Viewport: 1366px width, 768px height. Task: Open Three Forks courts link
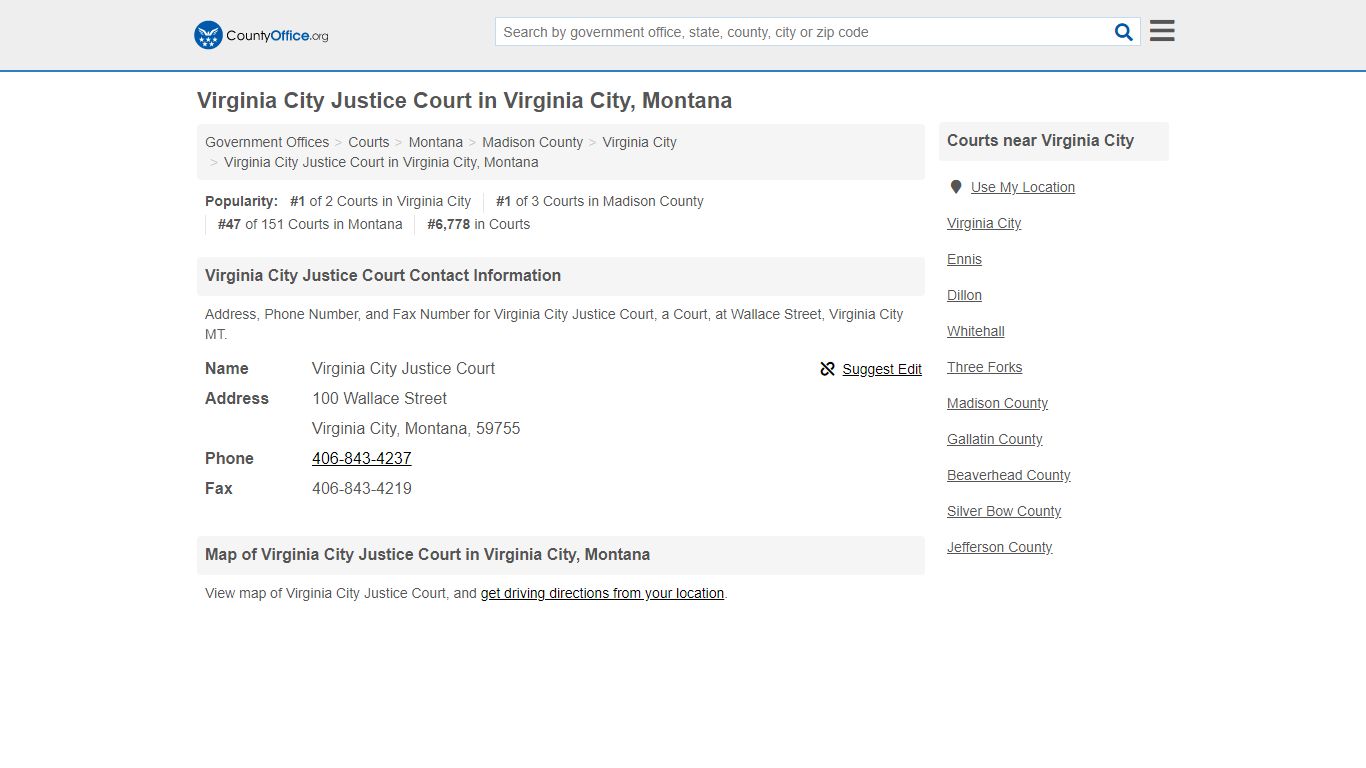(985, 367)
